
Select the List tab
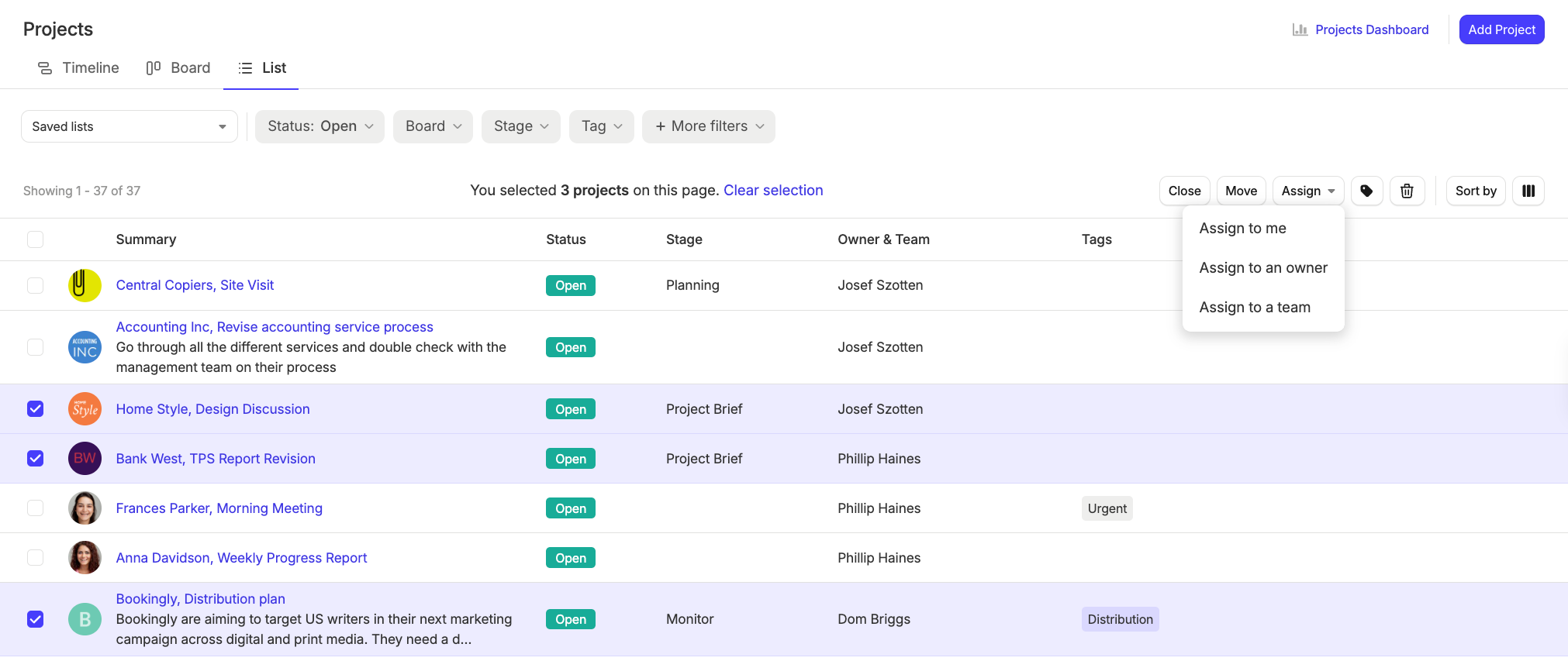[262, 68]
